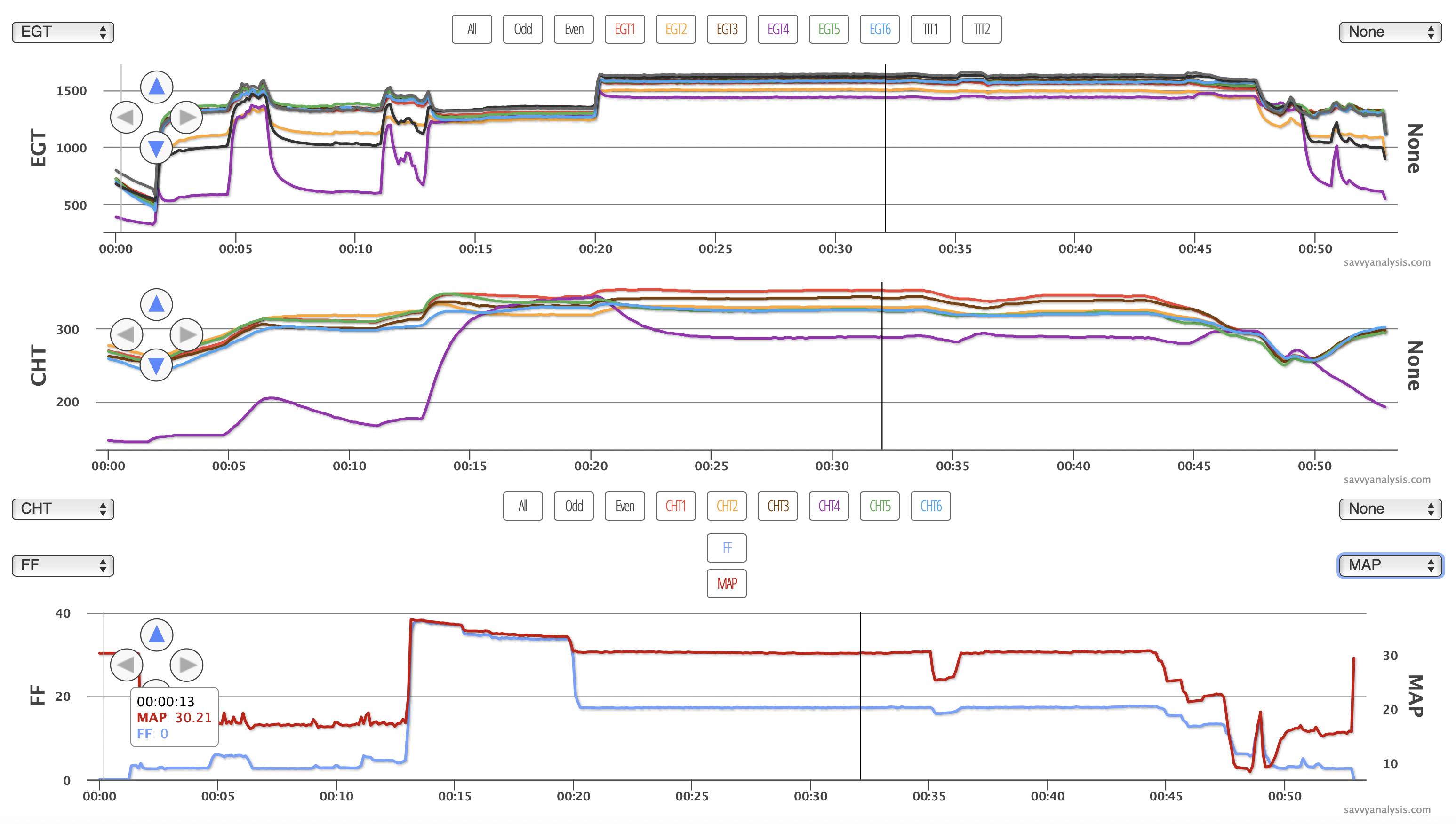This screenshot has width=1456, height=824.
Task: Click the FF chart cursor line at 00:32
Action: click(x=860, y=696)
